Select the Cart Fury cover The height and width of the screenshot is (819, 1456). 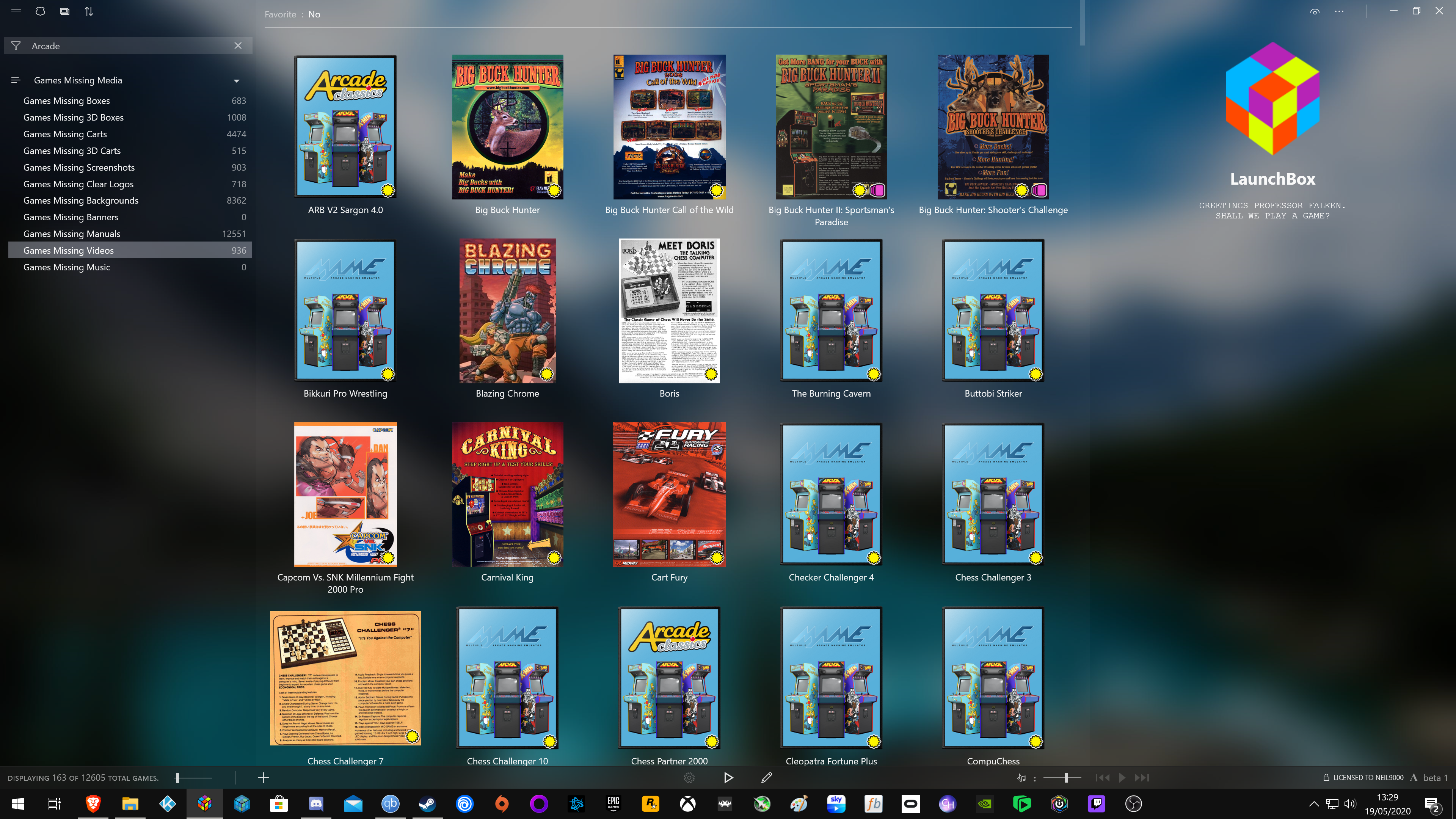click(x=669, y=494)
